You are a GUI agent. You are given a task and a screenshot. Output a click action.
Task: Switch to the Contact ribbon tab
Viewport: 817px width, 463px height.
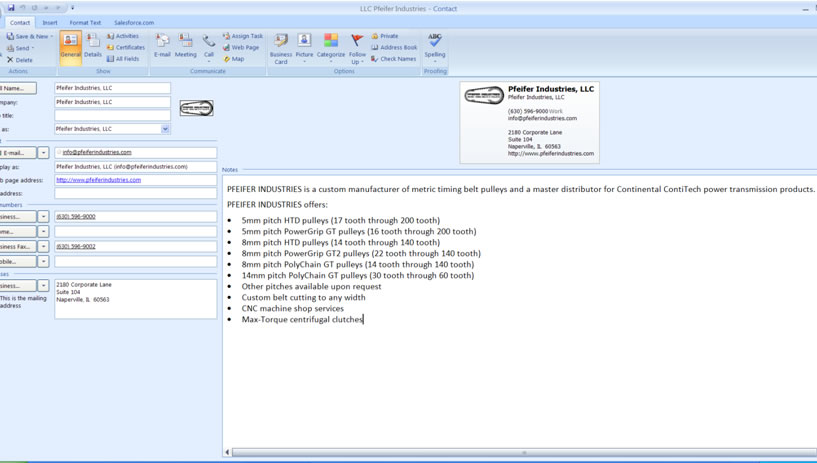(20, 22)
